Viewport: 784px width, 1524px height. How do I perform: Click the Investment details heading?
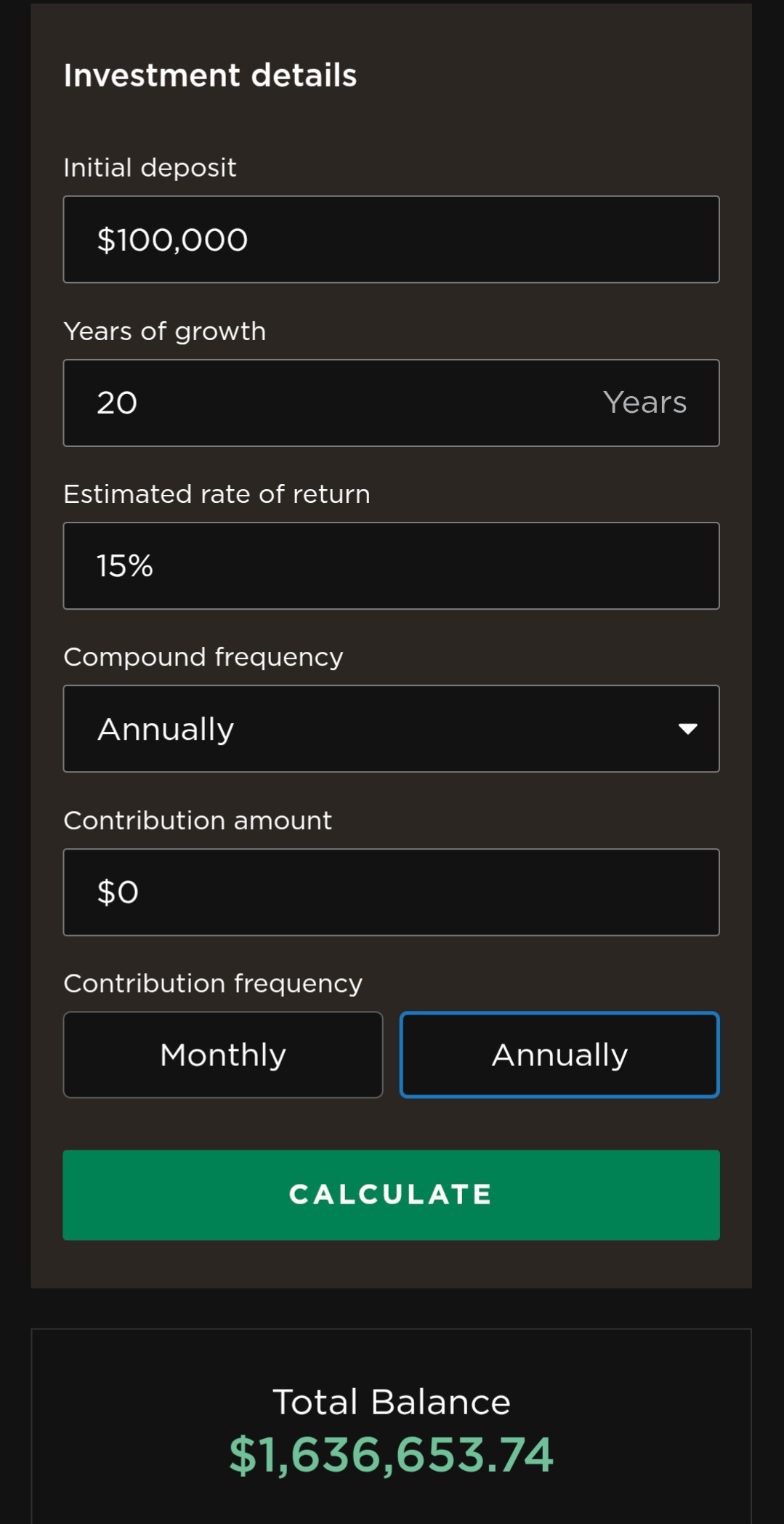(x=210, y=76)
